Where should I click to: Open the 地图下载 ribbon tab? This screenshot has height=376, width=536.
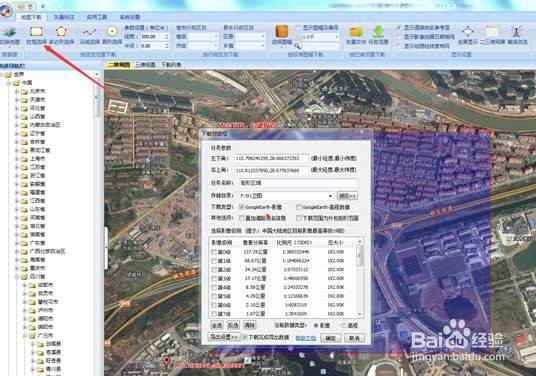pyautogui.click(x=31, y=17)
